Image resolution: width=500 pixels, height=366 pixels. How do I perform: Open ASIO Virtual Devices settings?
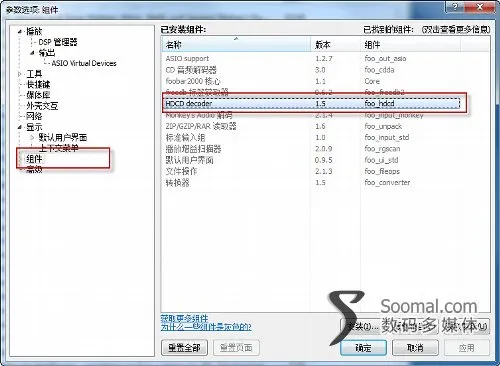[x=84, y=63]
